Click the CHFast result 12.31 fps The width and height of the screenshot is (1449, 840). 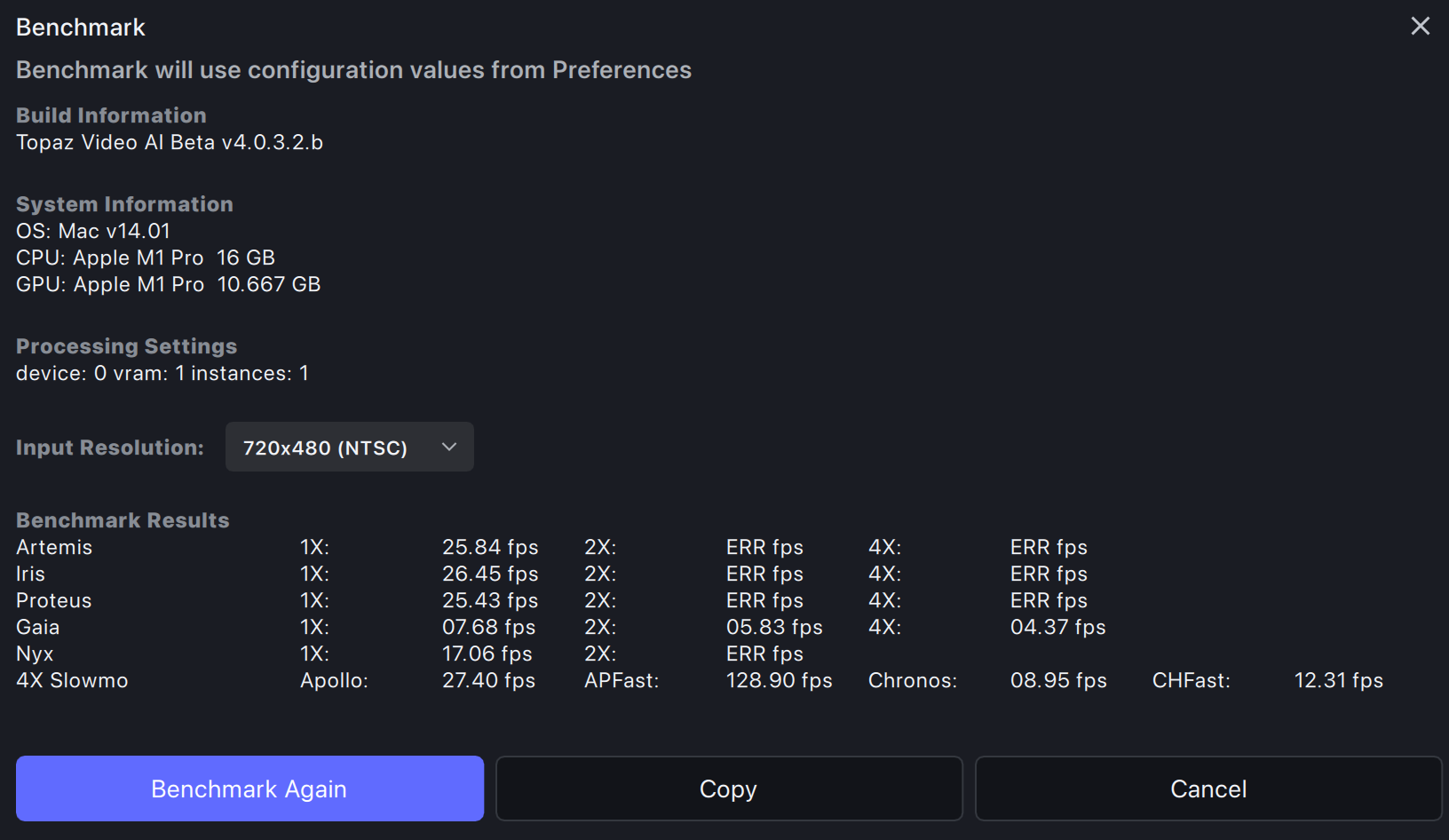[1338, 681]
